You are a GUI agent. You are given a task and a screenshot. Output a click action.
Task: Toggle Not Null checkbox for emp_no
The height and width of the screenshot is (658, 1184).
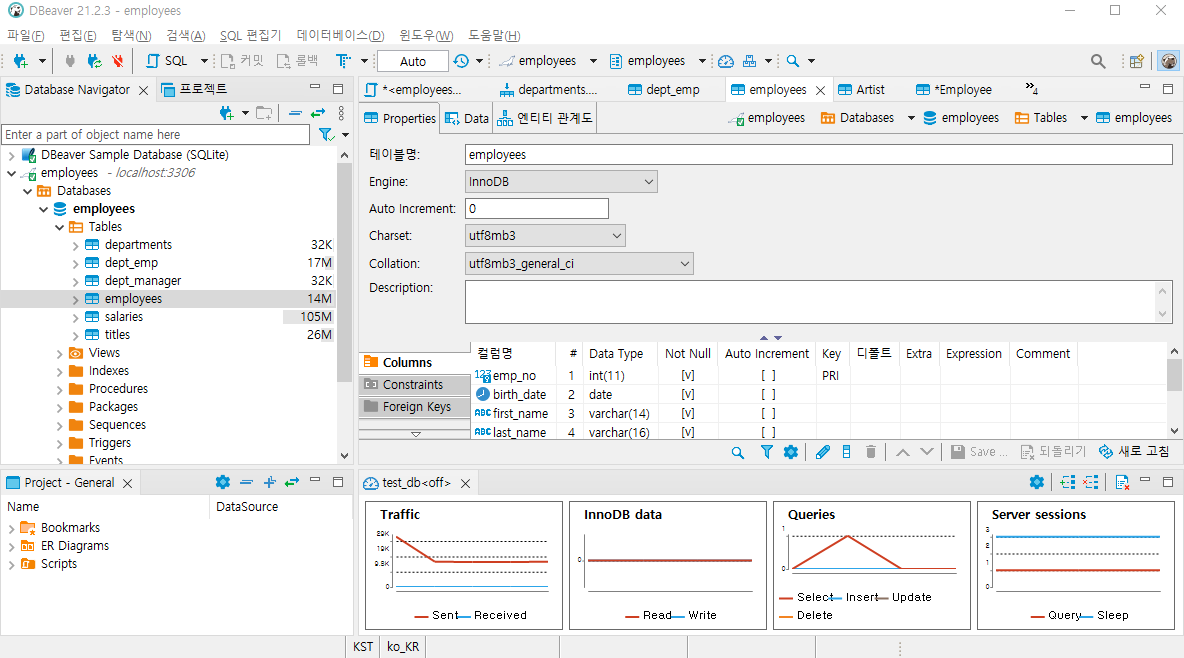coord(687,375)
